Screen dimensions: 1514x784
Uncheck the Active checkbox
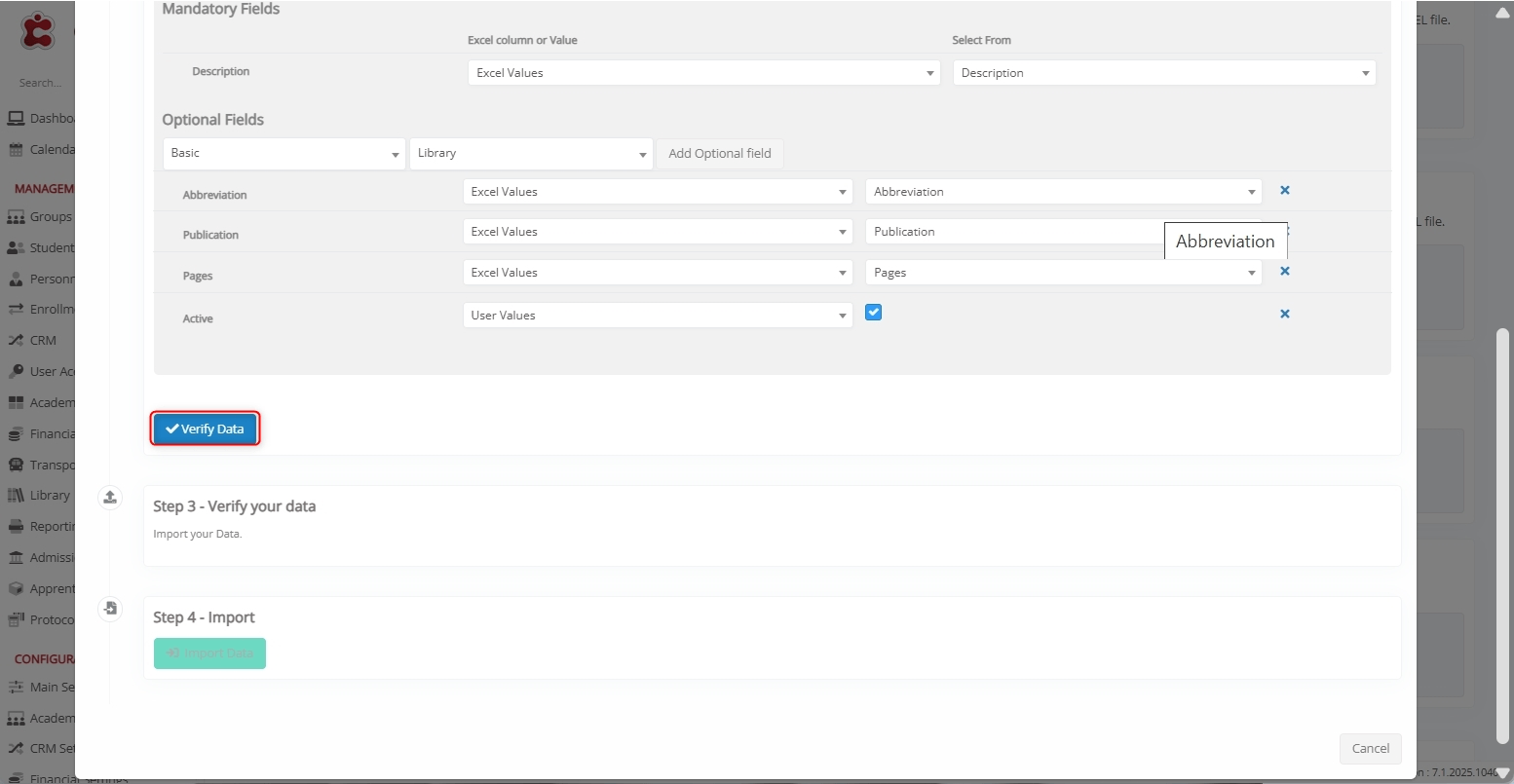pos(873,313)
